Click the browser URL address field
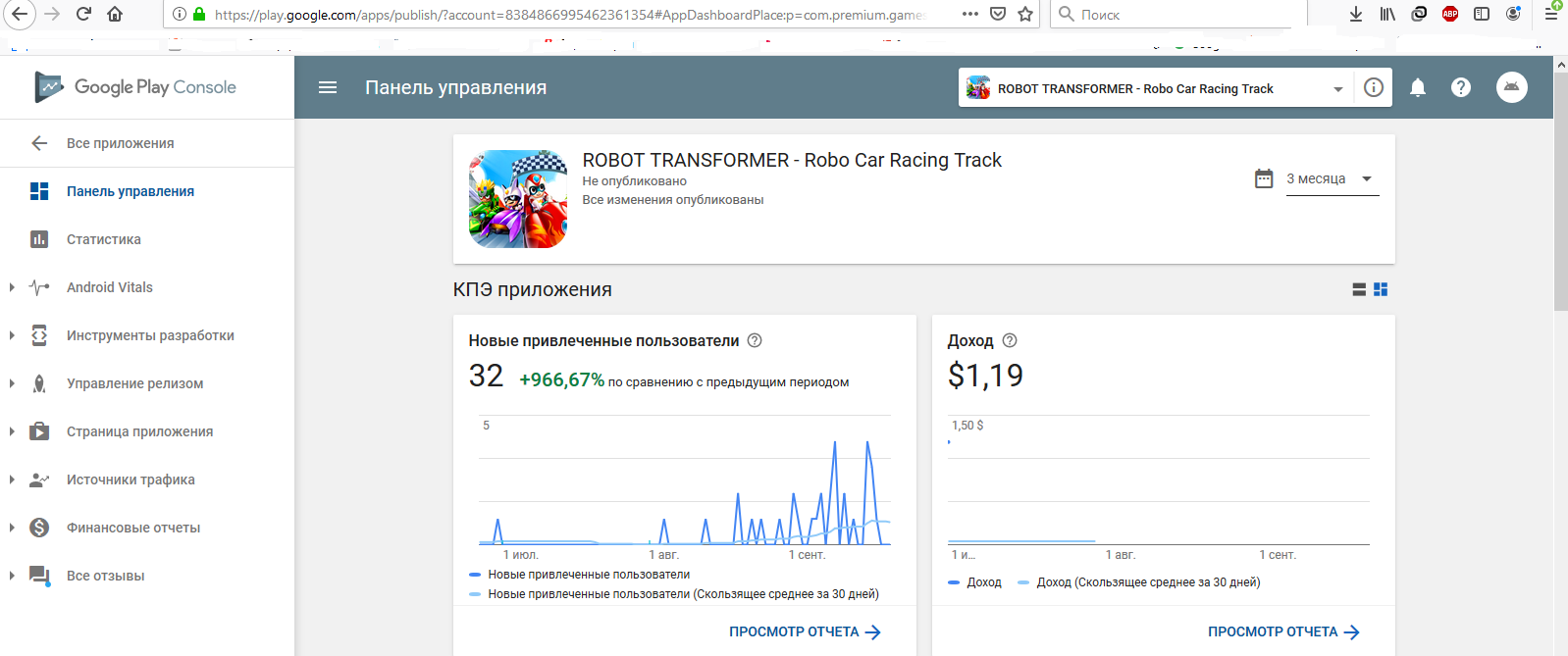1568x656 pixels. tap(569, 14)
